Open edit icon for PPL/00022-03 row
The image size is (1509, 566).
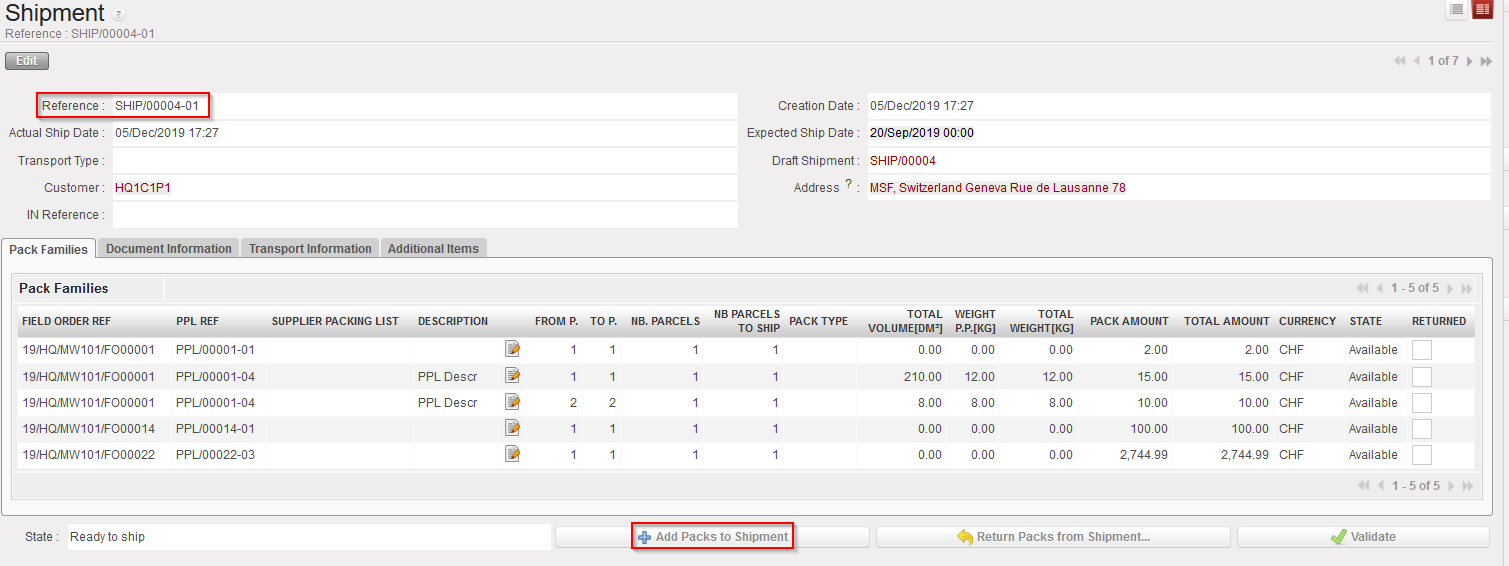pyautogui.click(x=513, y=454)
